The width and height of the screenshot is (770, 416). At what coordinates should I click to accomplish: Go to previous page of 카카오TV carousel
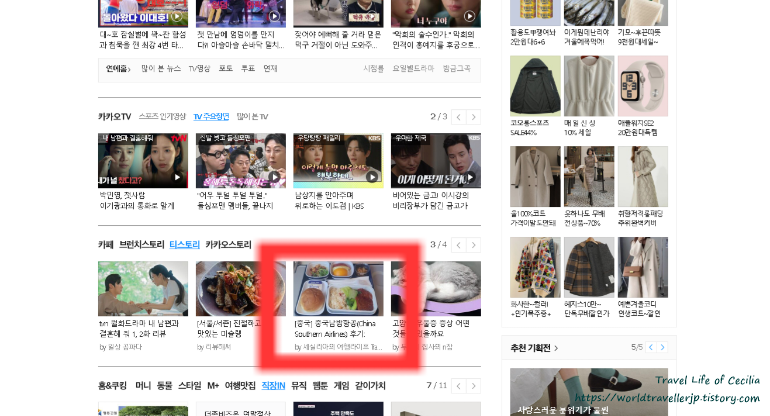459,117
